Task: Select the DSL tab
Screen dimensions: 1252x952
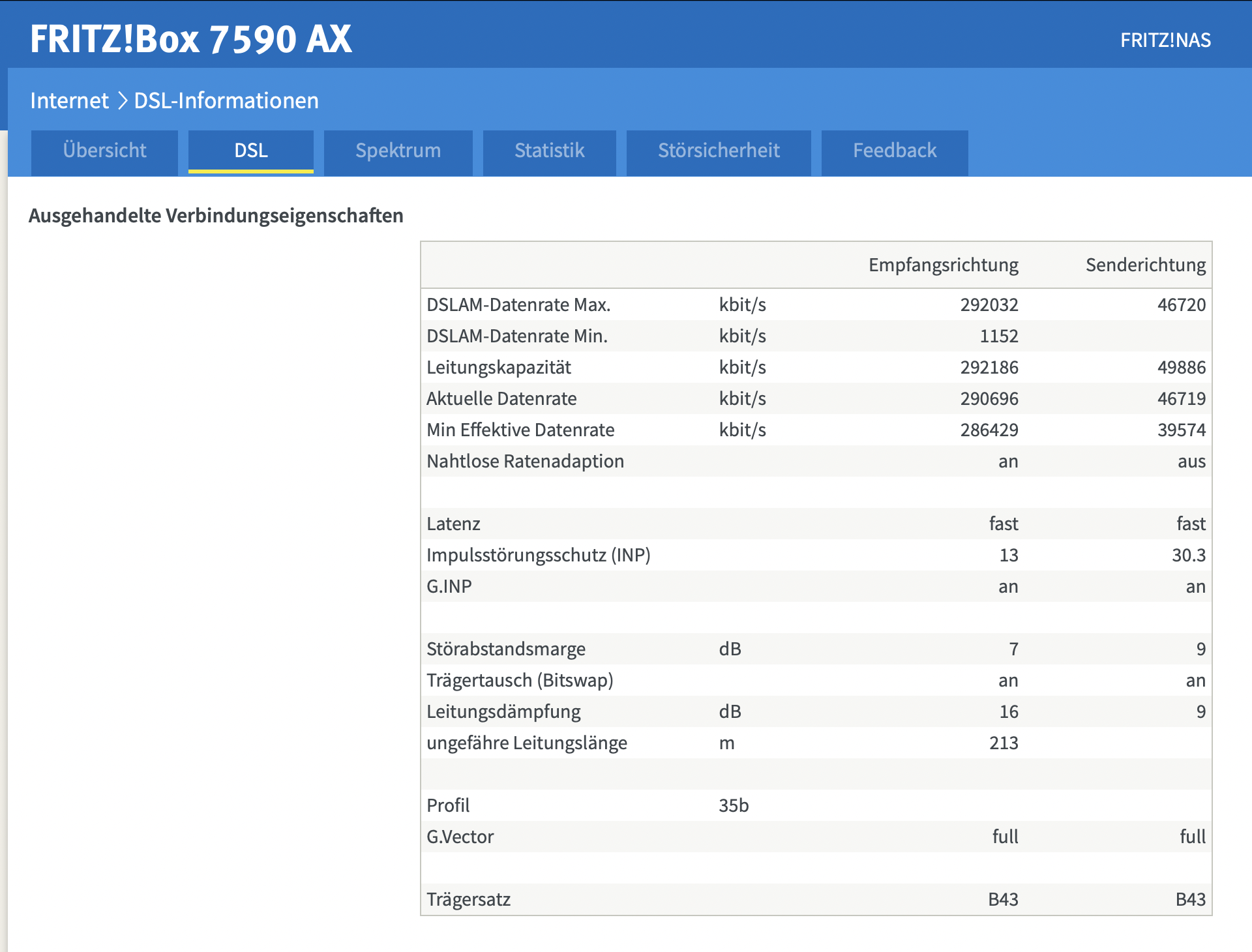Action: (251, 151)
